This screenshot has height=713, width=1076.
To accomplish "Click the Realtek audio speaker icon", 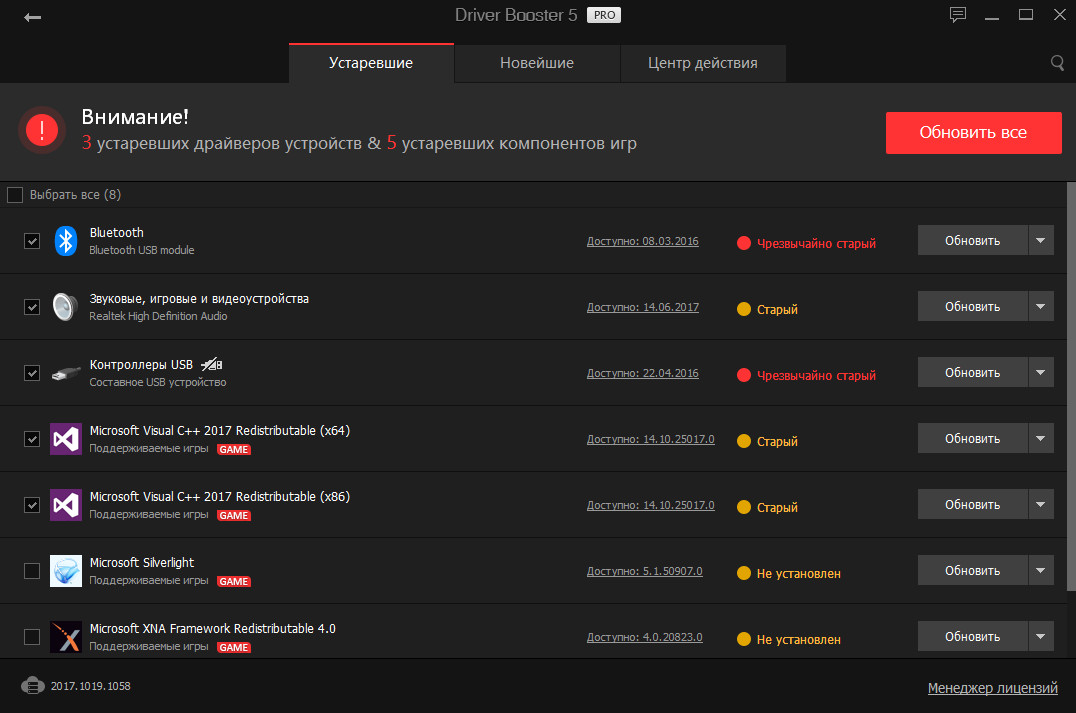I will click(x=66, y=306).
